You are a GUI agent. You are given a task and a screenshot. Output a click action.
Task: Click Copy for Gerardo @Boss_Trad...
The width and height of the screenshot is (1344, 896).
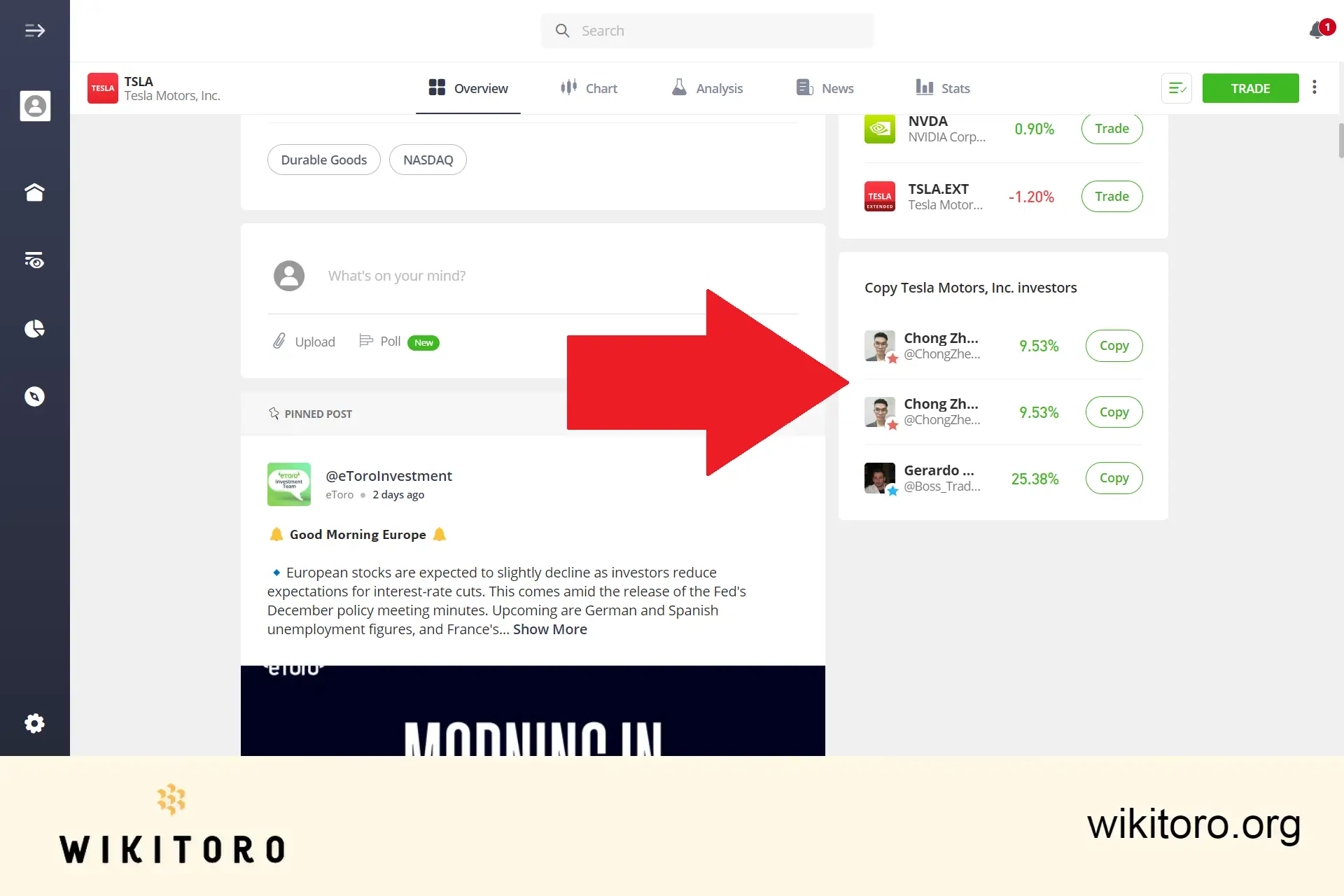tap(1113, 478)
